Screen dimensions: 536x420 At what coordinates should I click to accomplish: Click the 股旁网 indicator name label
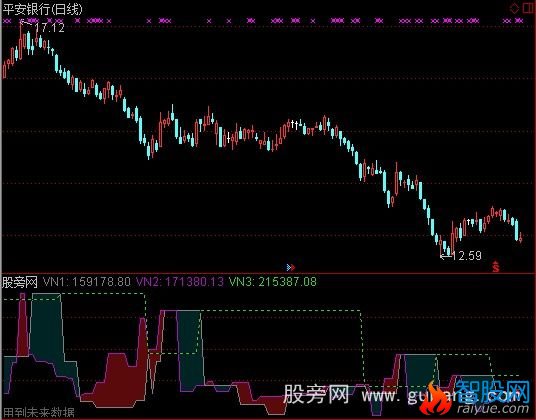point(20,282)
